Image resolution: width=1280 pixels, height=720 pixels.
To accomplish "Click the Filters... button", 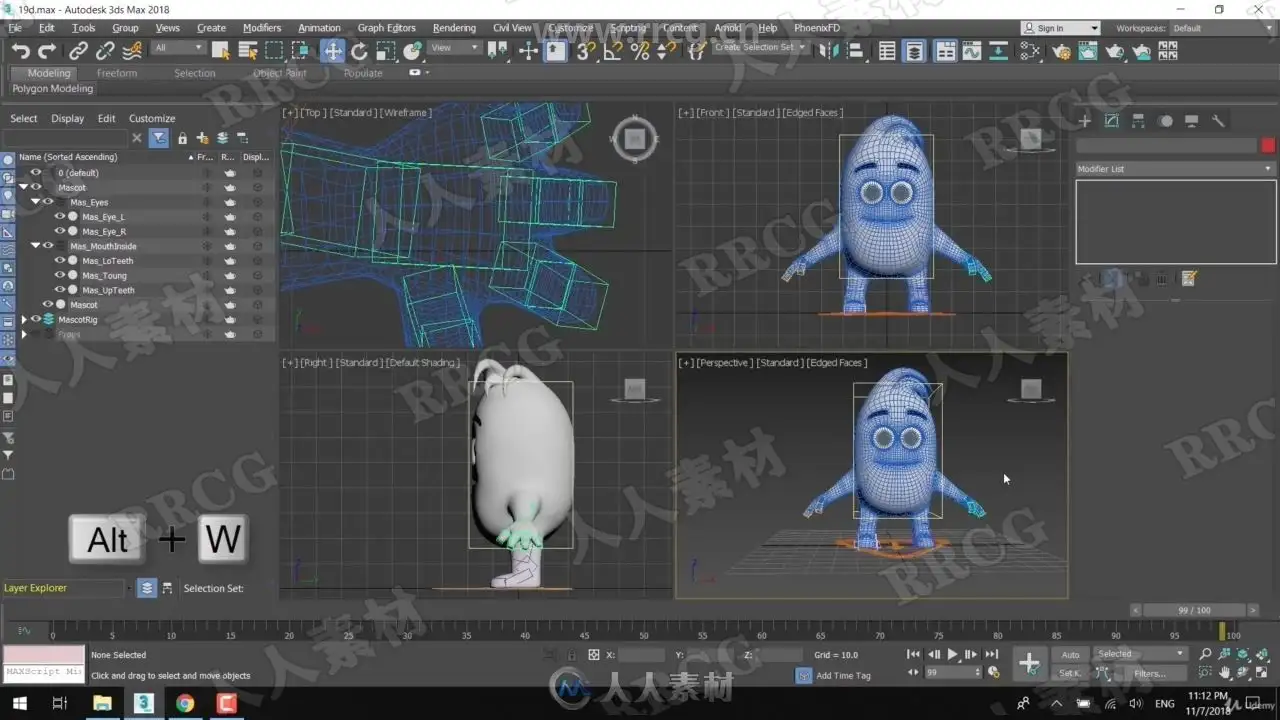I will [1149, 674].
